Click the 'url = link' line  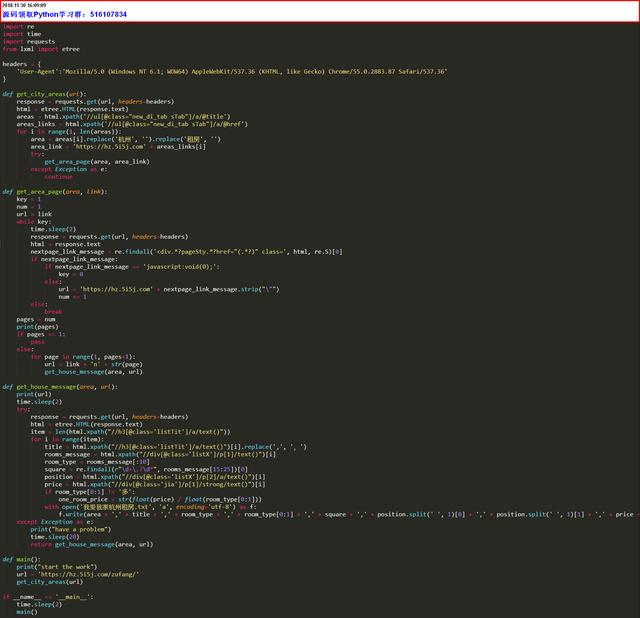tap(34, 214)
